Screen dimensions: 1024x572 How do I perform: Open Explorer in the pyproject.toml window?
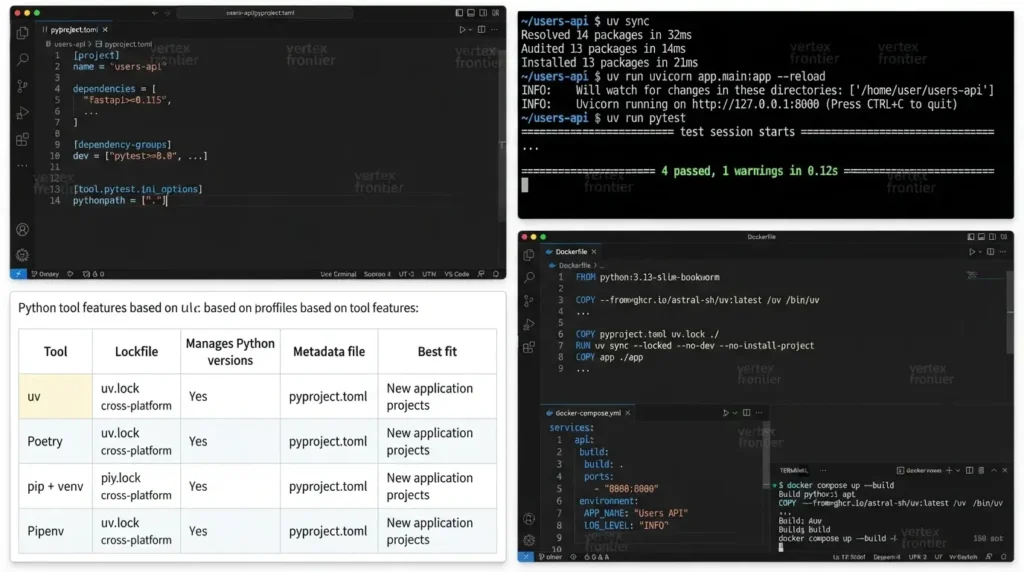tap(22, 33)
